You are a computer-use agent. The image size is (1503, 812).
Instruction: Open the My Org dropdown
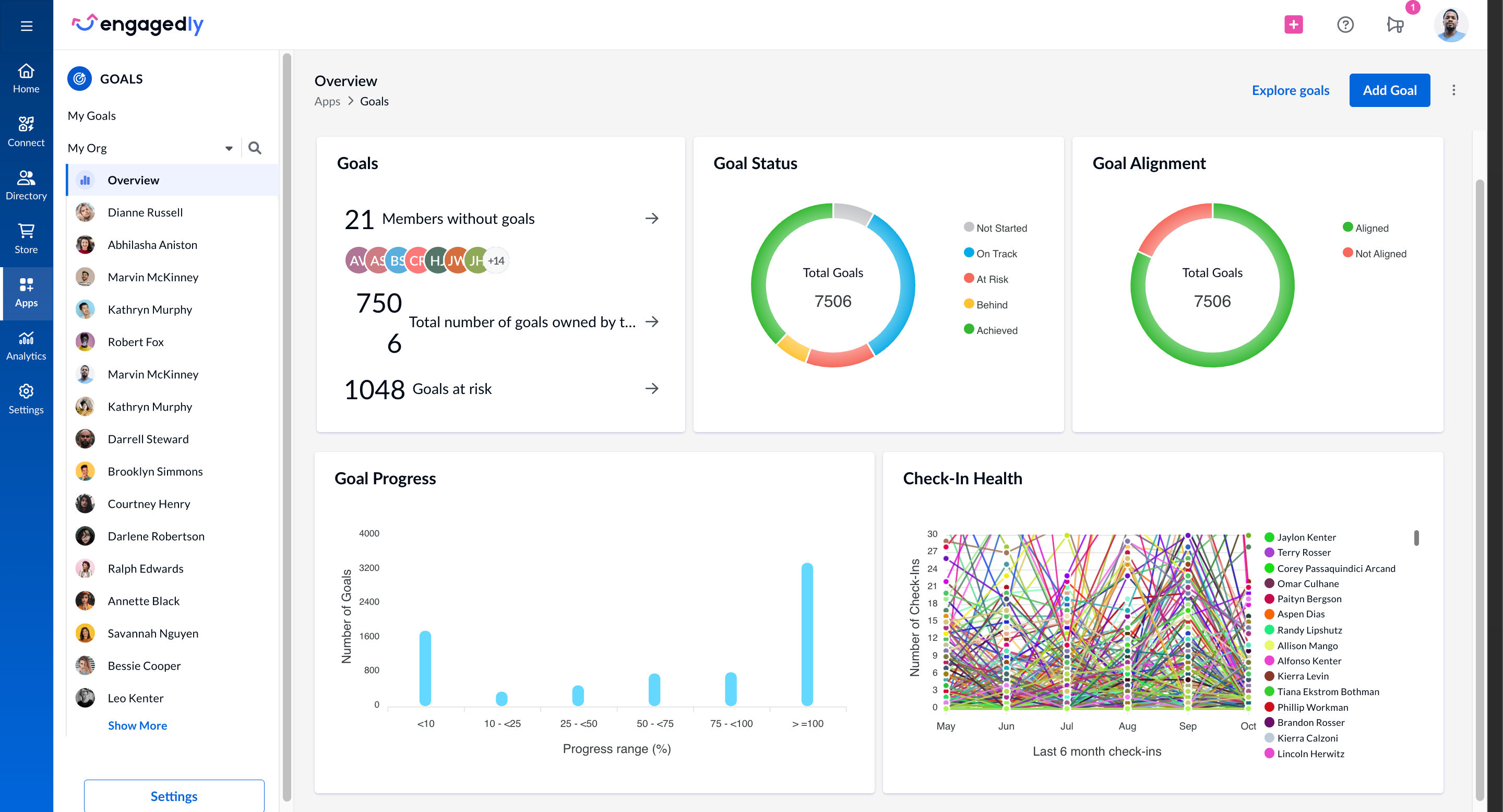pyautogui.click(x=229, y=148)
